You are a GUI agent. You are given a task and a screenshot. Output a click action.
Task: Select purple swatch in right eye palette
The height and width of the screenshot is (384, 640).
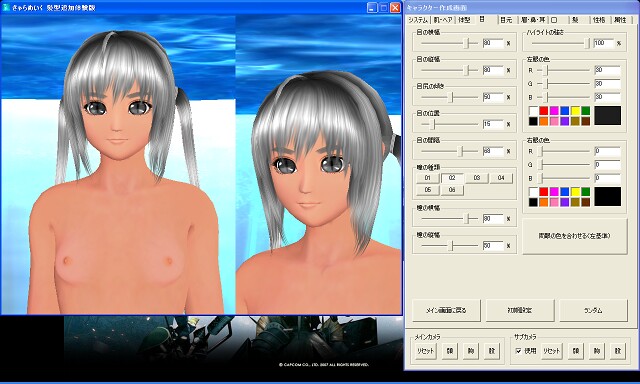click(x=564, y=202)
